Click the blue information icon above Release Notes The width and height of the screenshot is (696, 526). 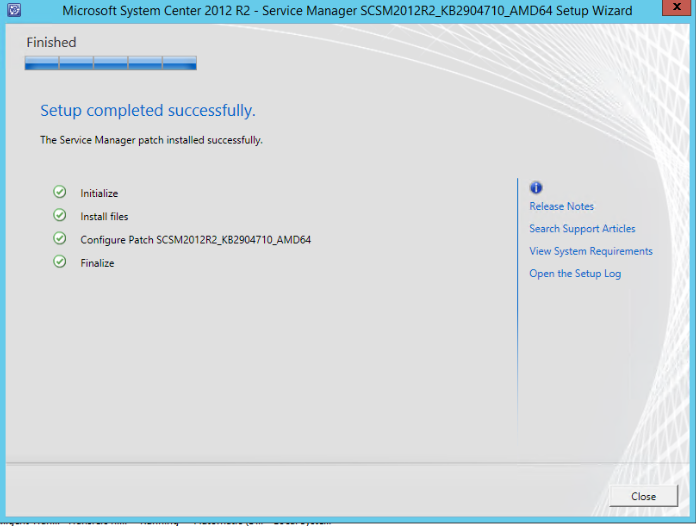pyautogui.click(x=536, y=188)
